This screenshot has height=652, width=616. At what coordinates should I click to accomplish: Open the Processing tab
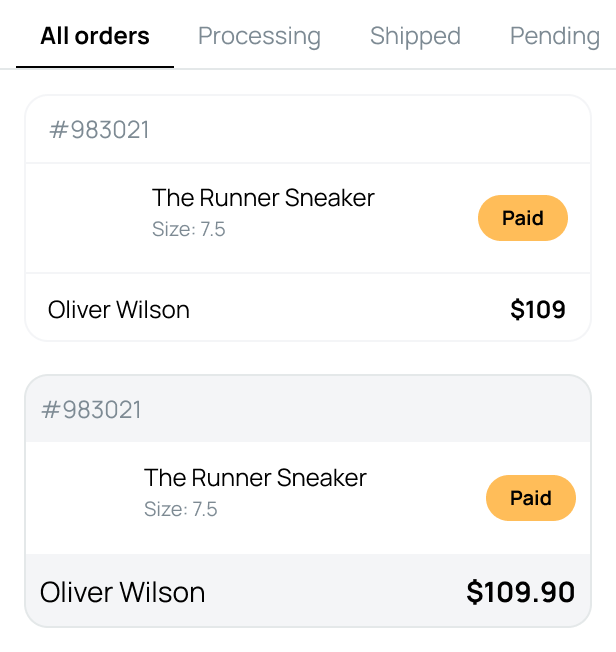click(259, 37)
